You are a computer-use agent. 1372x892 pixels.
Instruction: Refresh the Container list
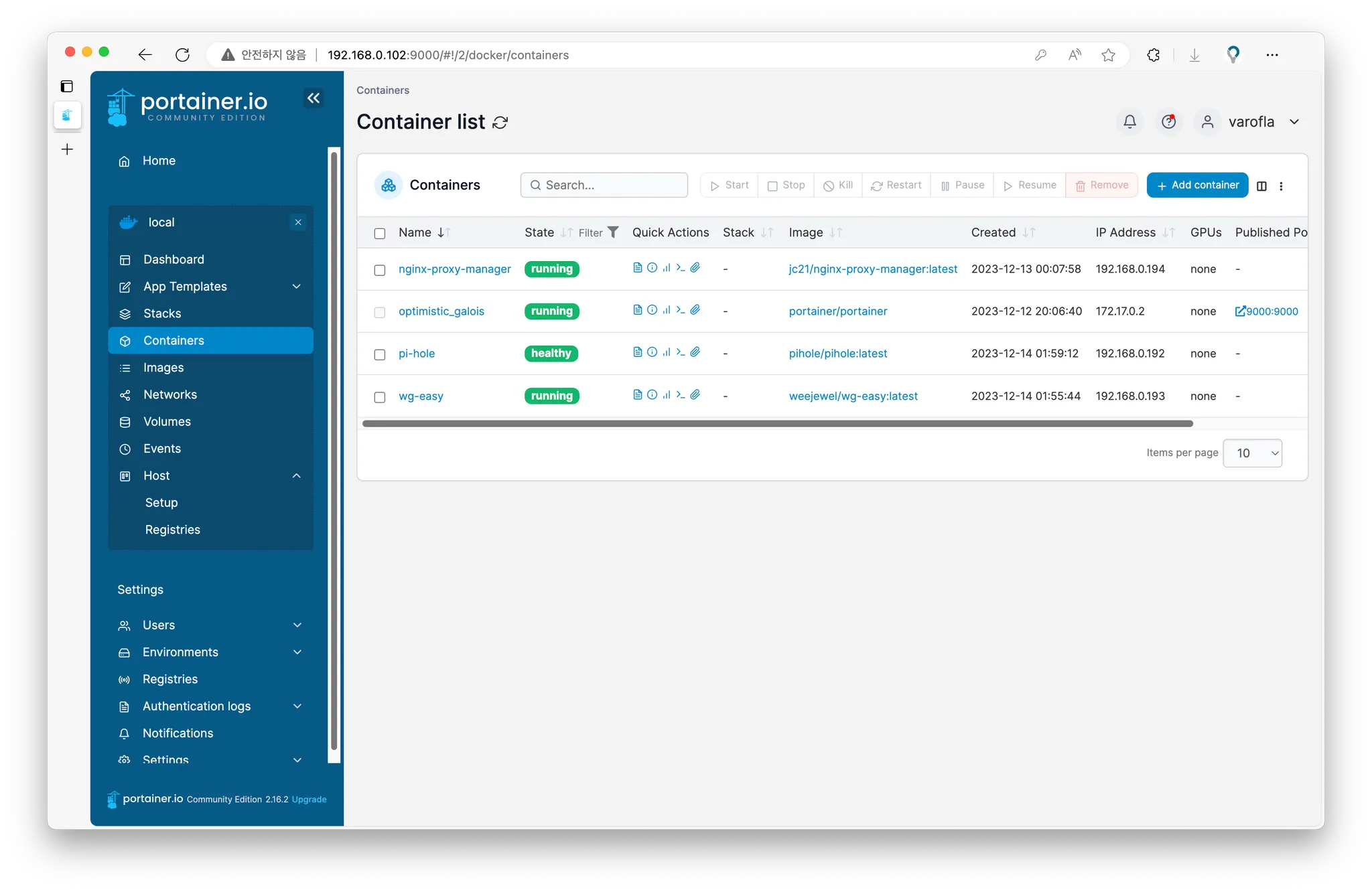(500, 123)
